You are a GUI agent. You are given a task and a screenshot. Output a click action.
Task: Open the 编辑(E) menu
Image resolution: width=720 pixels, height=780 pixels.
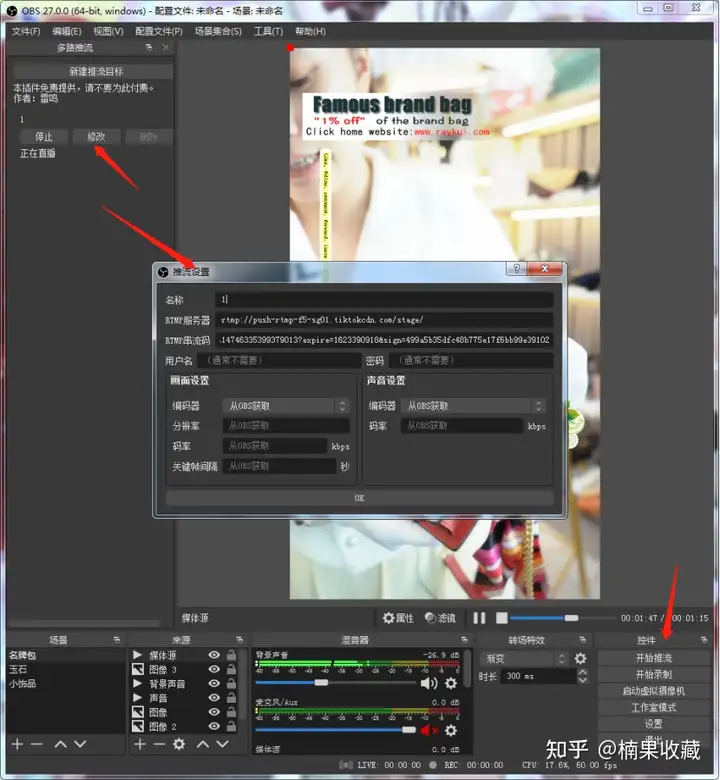67,31
